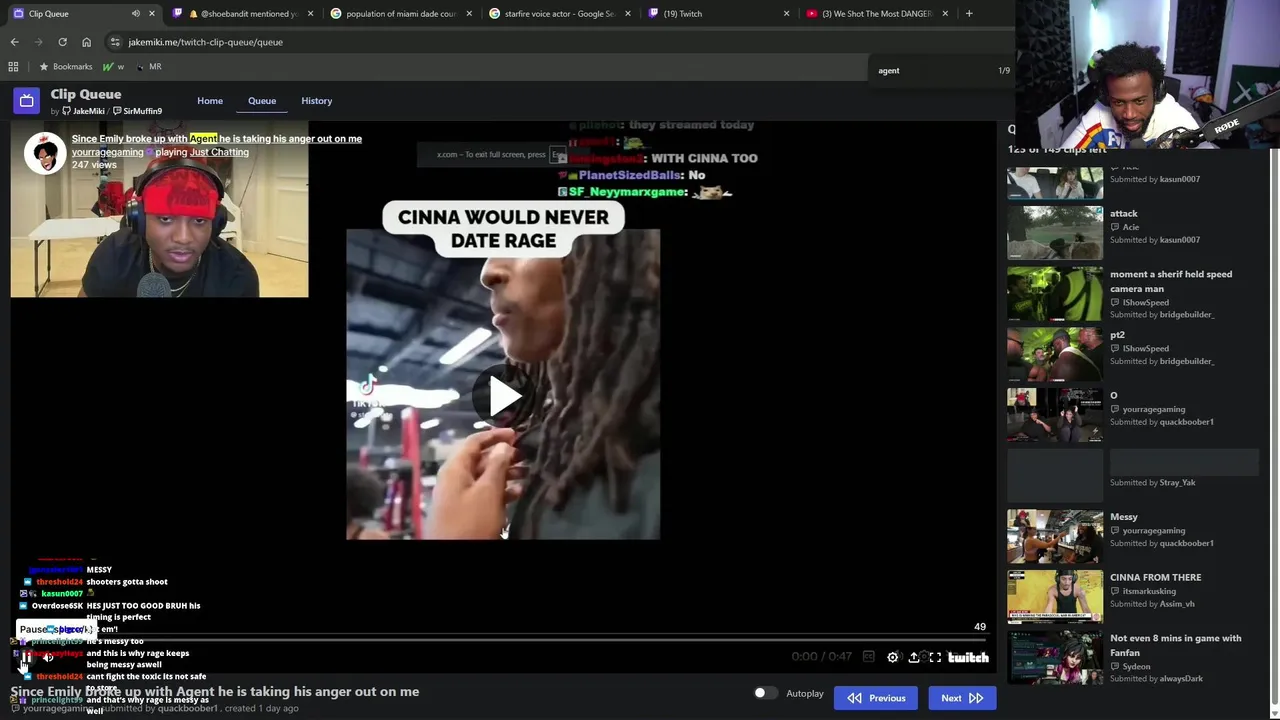The height and width of the screenshot is (720, 1280).
Task: Open CINNA FROM THERE clip thumbnail
Action: pyautogui.click(x=1055, y=597)
